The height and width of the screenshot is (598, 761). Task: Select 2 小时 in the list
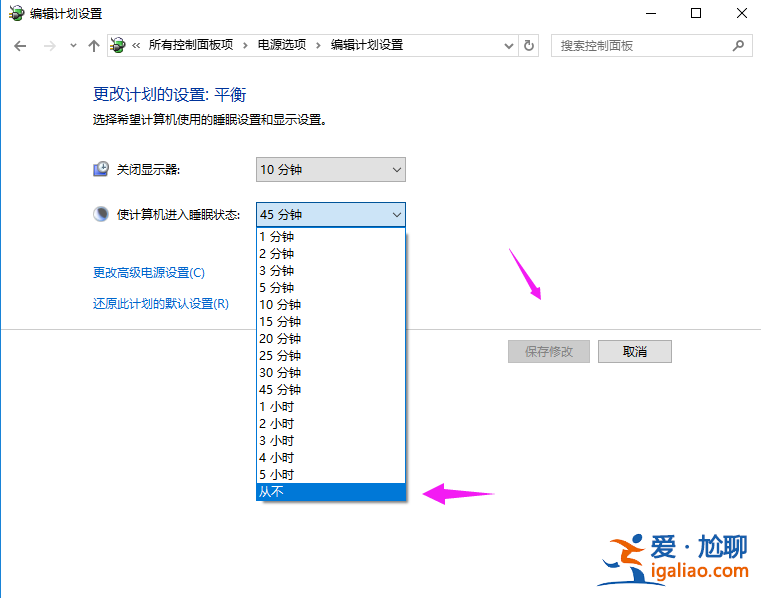pos(331,423)
